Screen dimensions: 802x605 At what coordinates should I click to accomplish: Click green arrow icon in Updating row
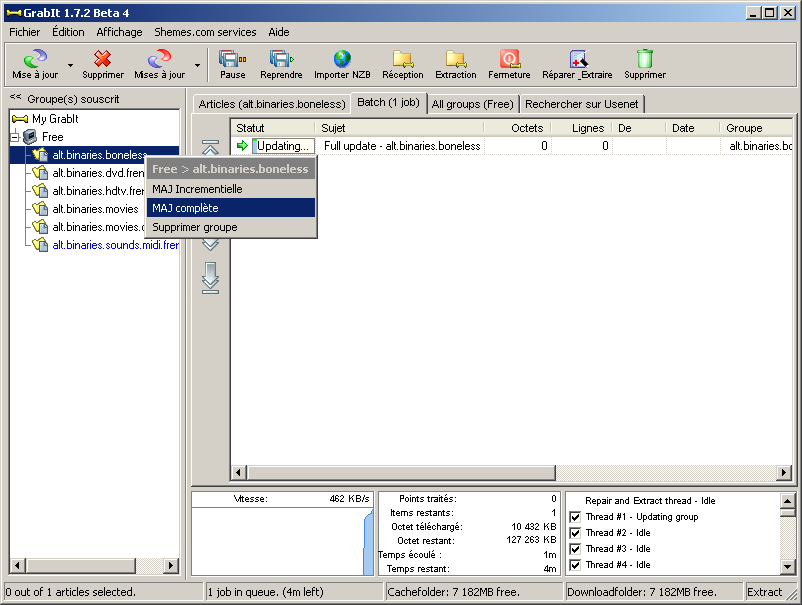pos(242,146)
